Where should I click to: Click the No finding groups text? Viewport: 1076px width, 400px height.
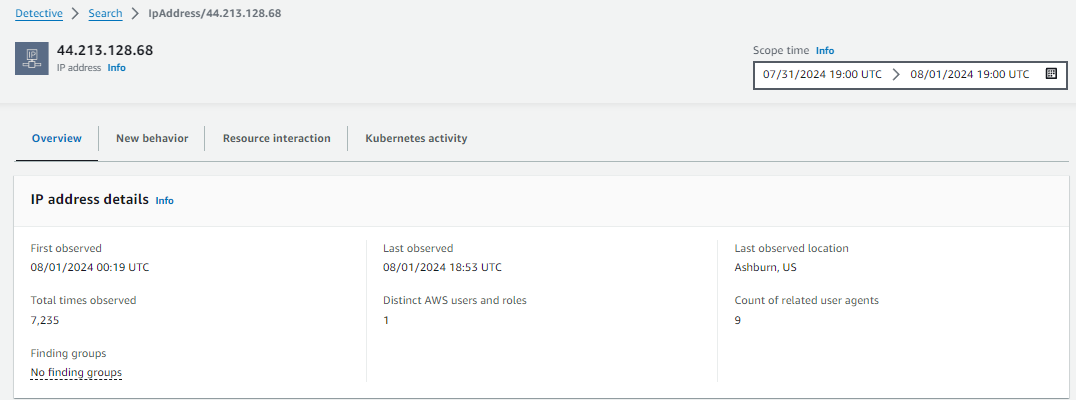click(76, 373)
